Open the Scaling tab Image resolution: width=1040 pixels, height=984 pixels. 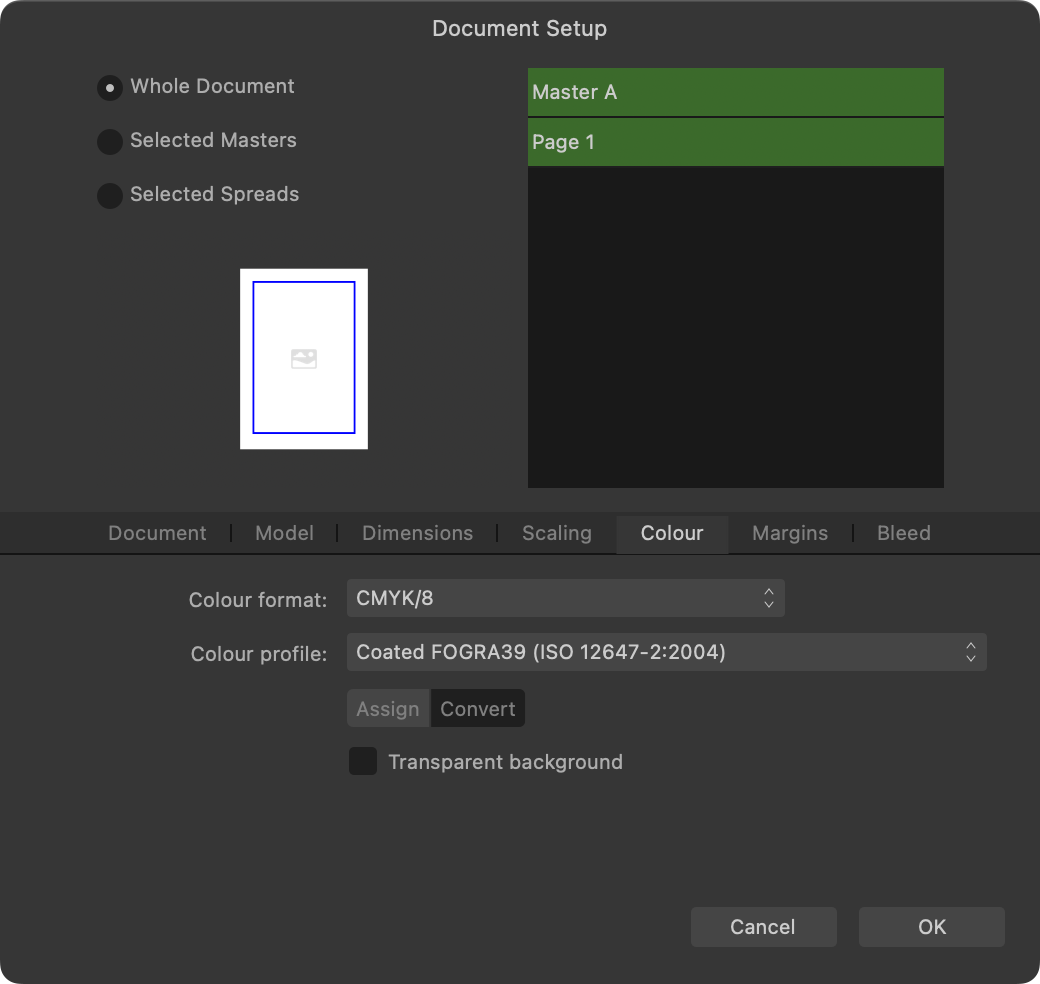point(556,533)
